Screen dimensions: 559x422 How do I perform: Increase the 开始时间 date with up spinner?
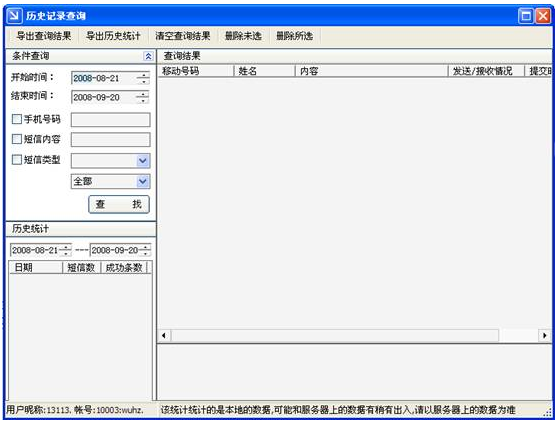[144, 75]
